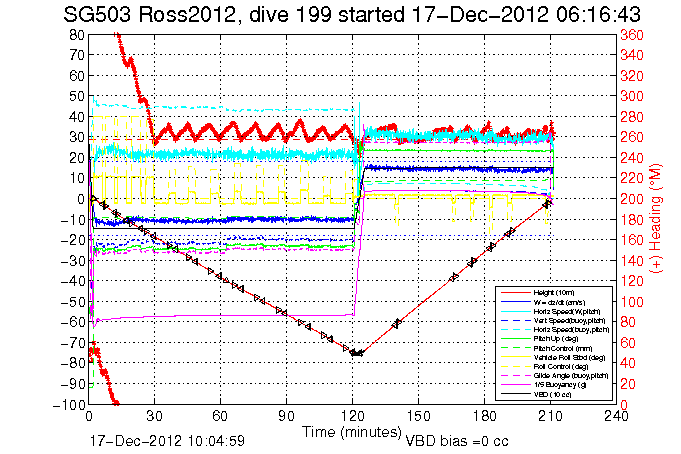The image size is (681, 454).
Task: Click the red heading tick label "200"
Action: click(632, 199)
